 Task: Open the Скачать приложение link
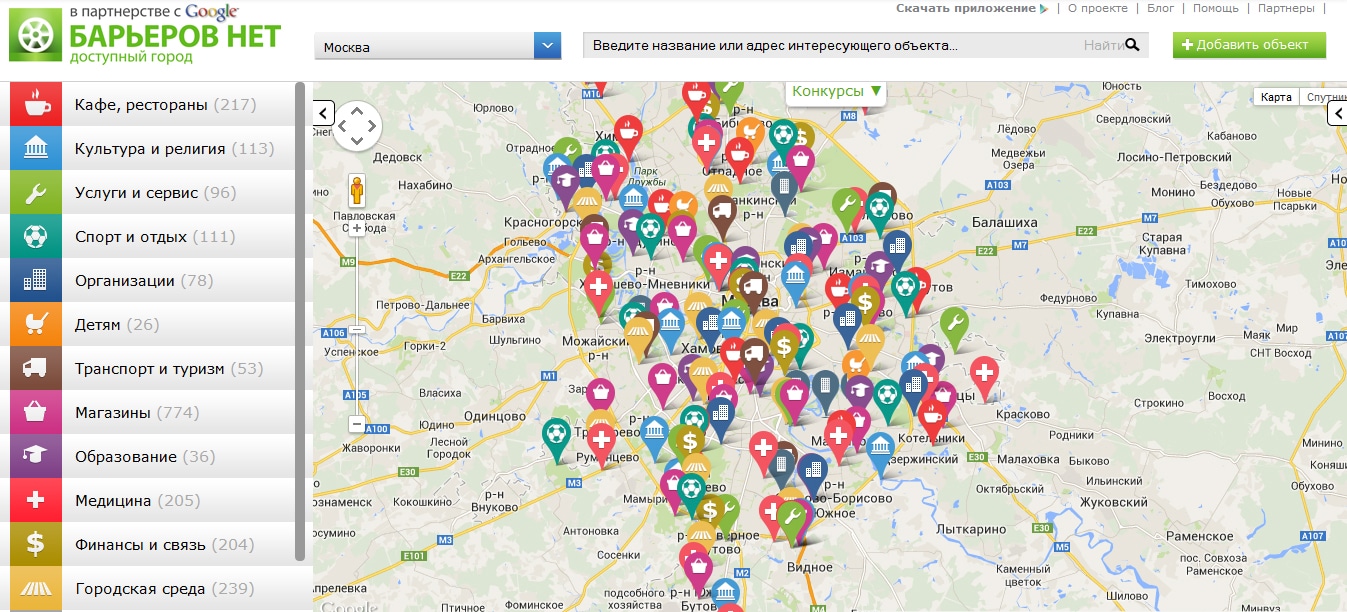[x=971, y=8]
